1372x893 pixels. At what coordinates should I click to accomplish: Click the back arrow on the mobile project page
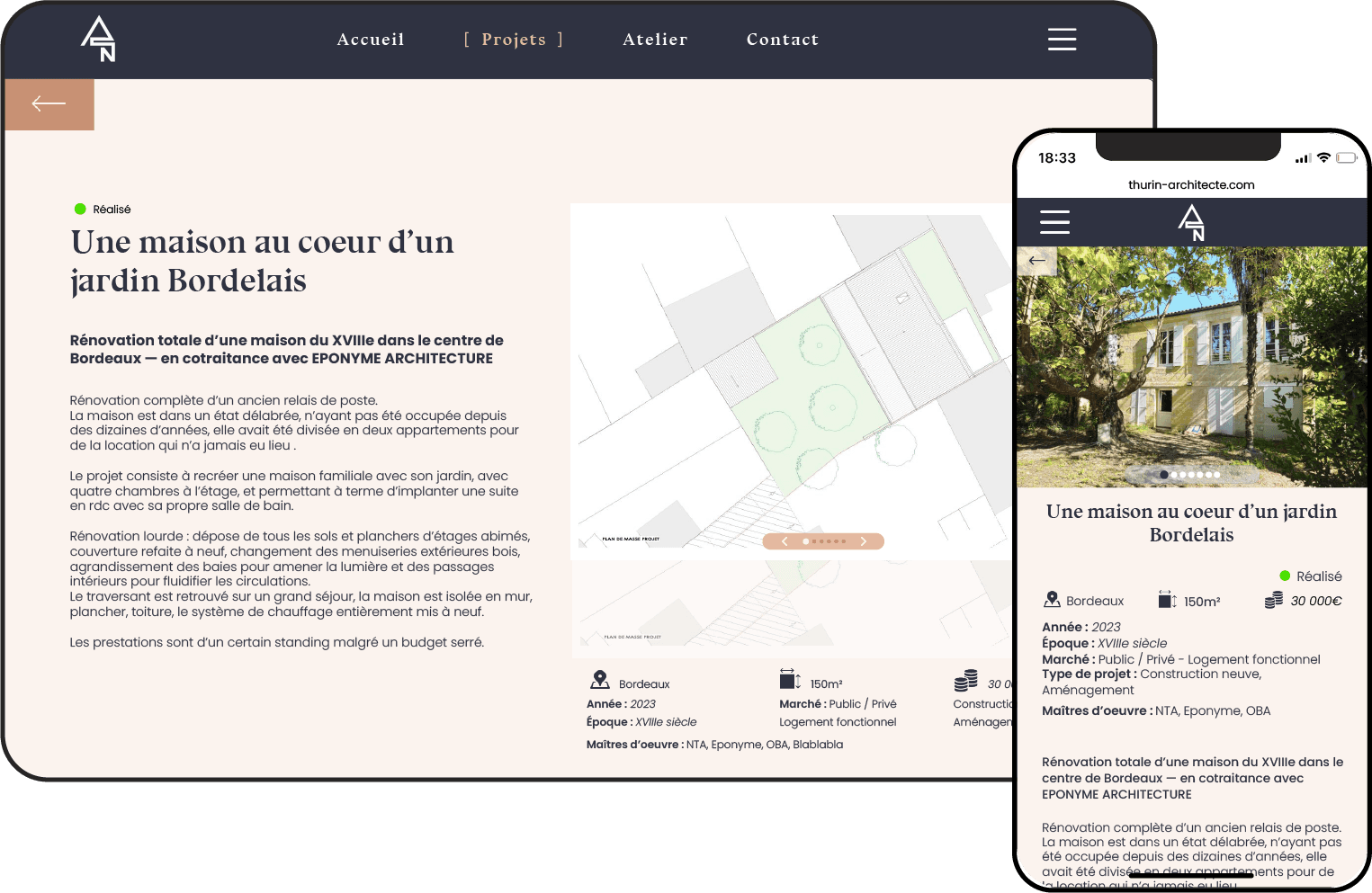(x=1036, y=262)
